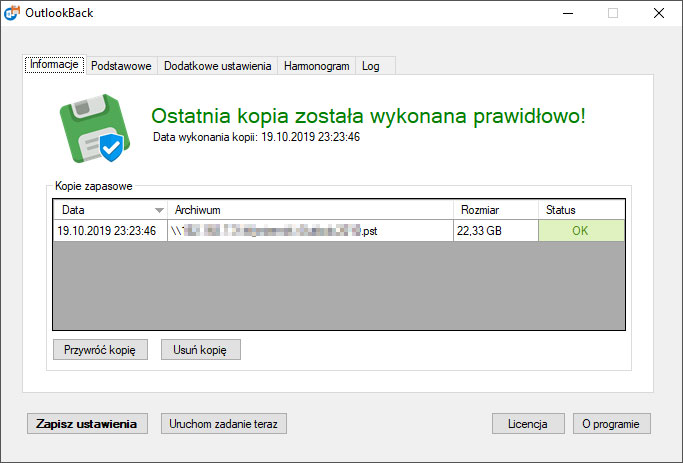Open the O programie dialog
The height and width of the screenshot is (463, 683).
(x=612, y=424)
